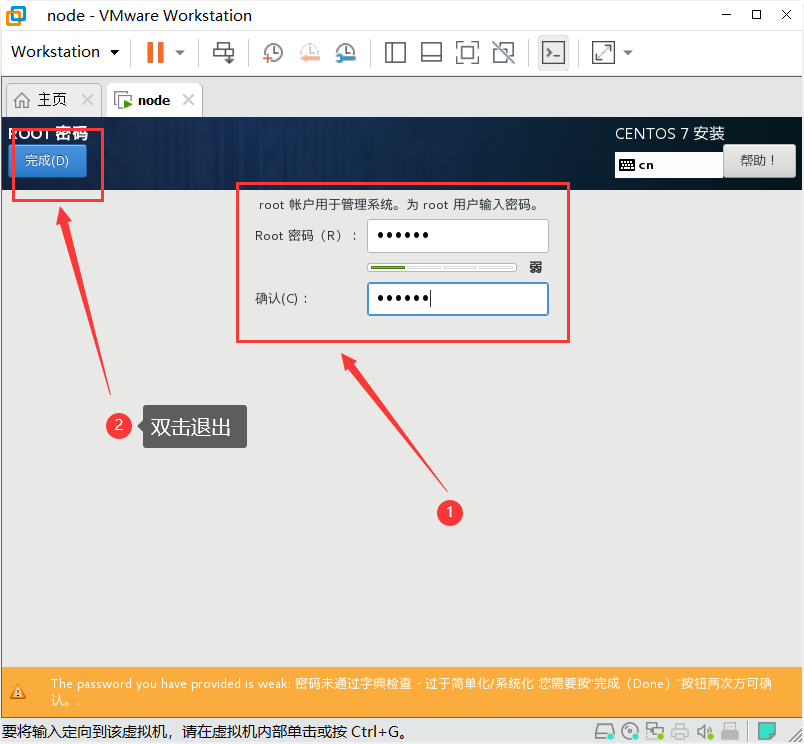Image resolution: width=804 pixels, height=744 pixels.
Task: Enter full screen mode icon
Action: pos(467,52)
